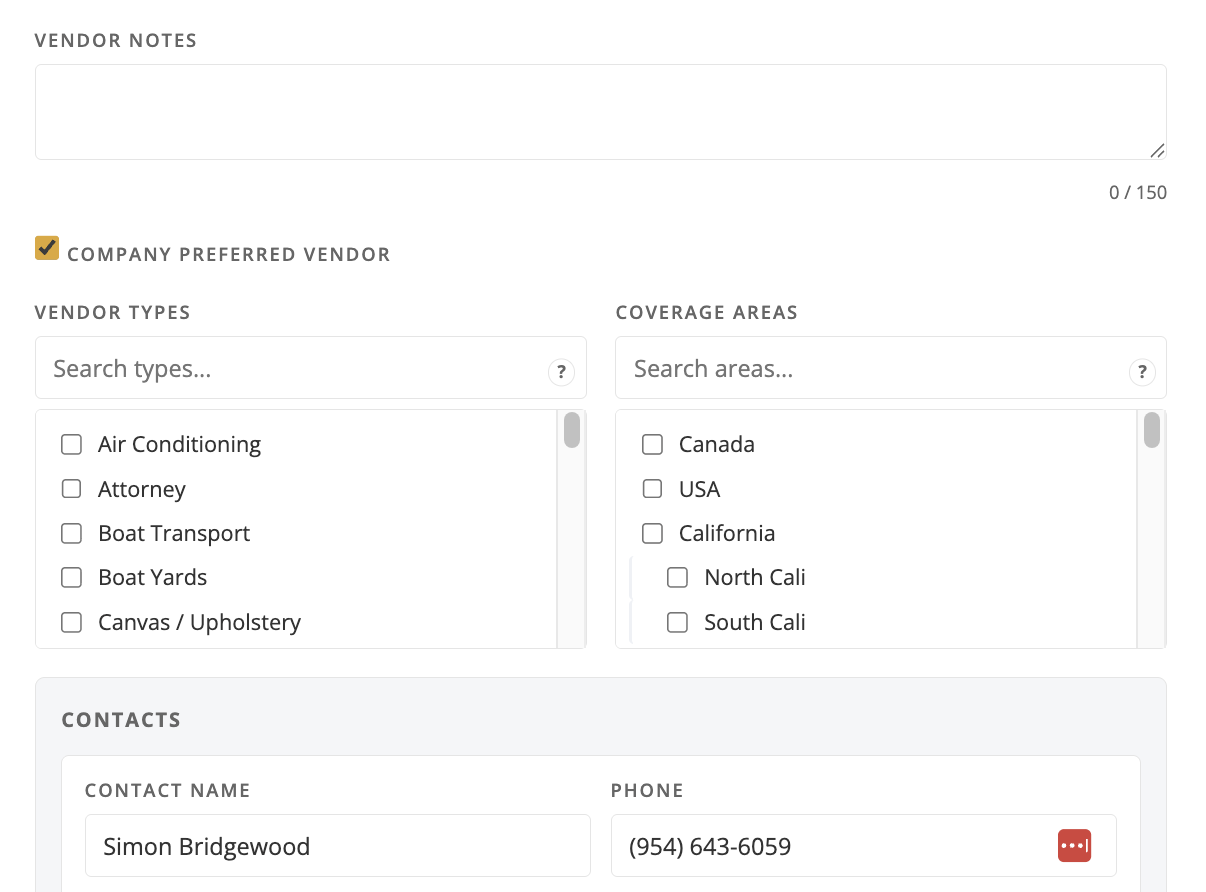This screenshot has height=892, width=1206.
Task: Check the North Cali coverage area
Action: pos(677,577)
